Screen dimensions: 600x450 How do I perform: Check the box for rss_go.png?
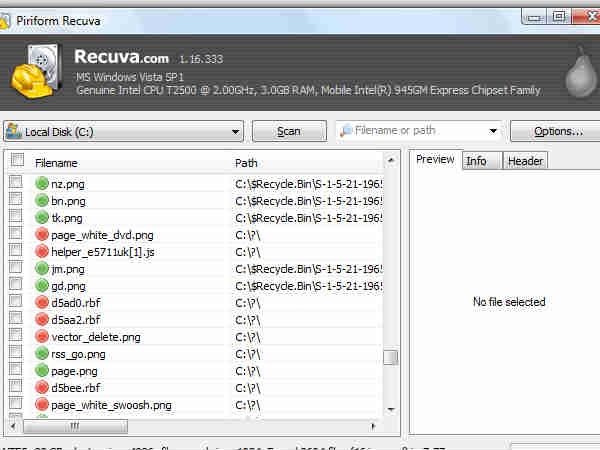[16, 352]
